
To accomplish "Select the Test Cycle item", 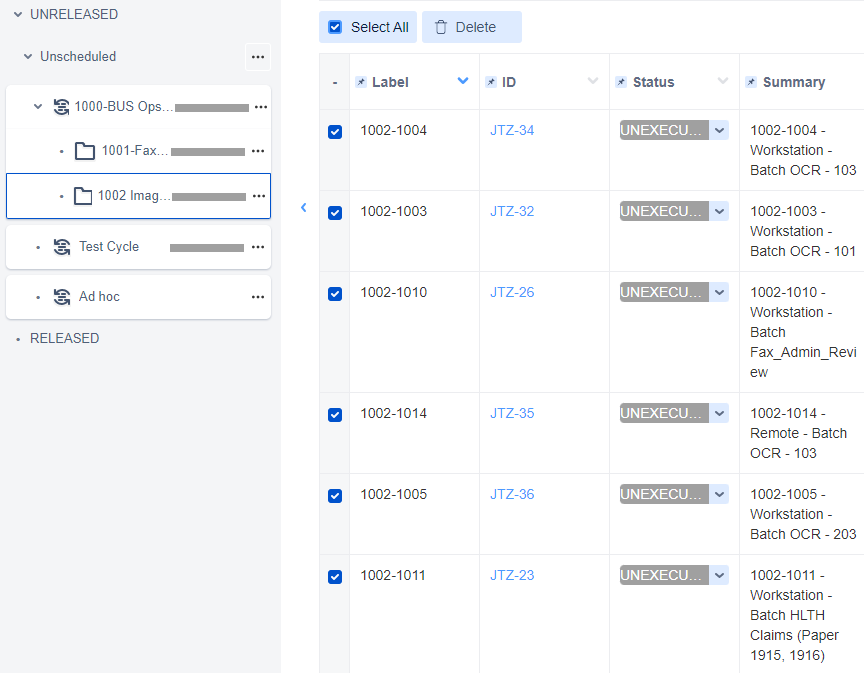I will tap(108, 247).
